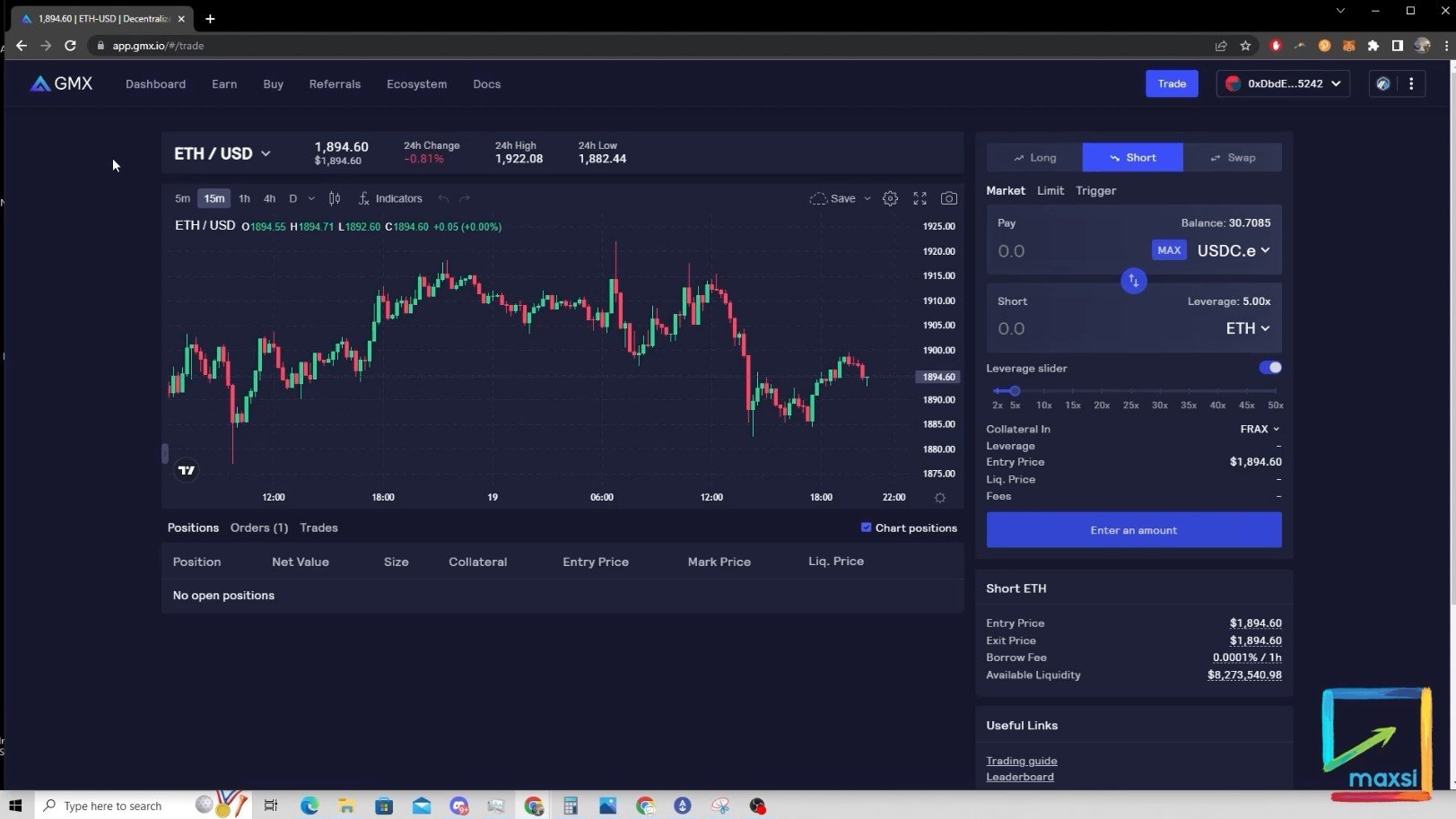Expand the timeframe options chevron
1456x819 pixels.
(311, 198)
